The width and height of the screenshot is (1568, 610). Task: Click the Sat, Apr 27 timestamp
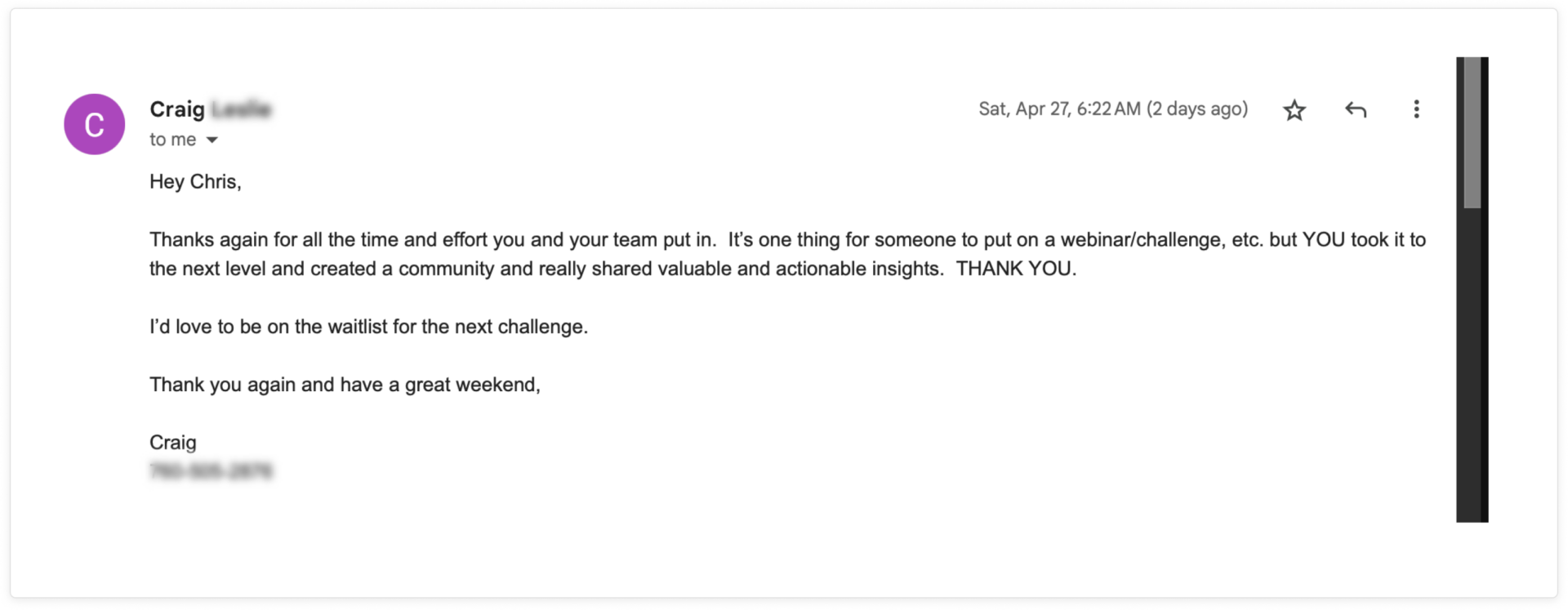(1059, 109)
